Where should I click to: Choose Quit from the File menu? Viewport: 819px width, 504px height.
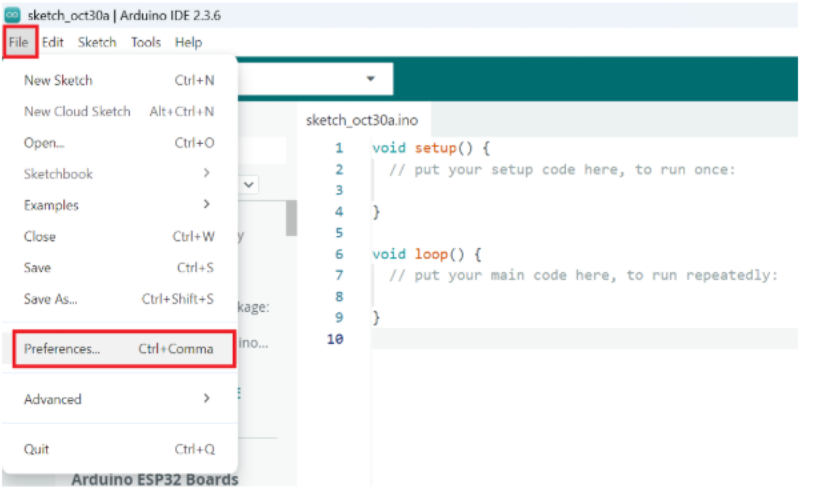(x=119, y=449)
